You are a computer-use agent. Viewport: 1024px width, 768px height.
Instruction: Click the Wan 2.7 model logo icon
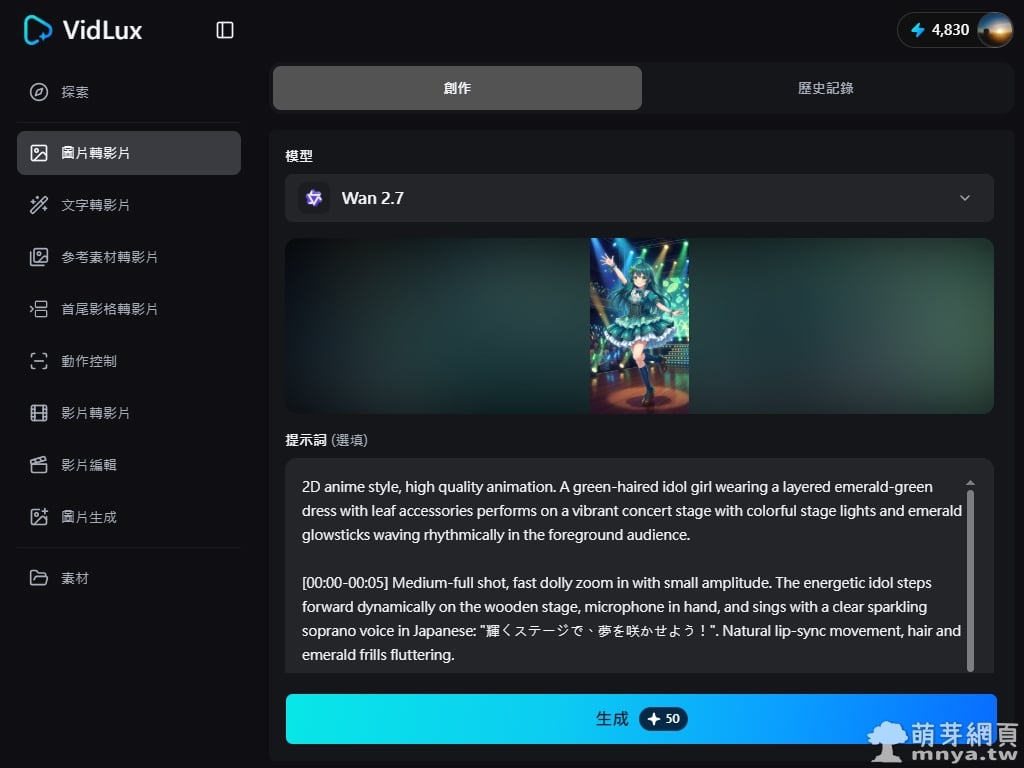point(314,198)
